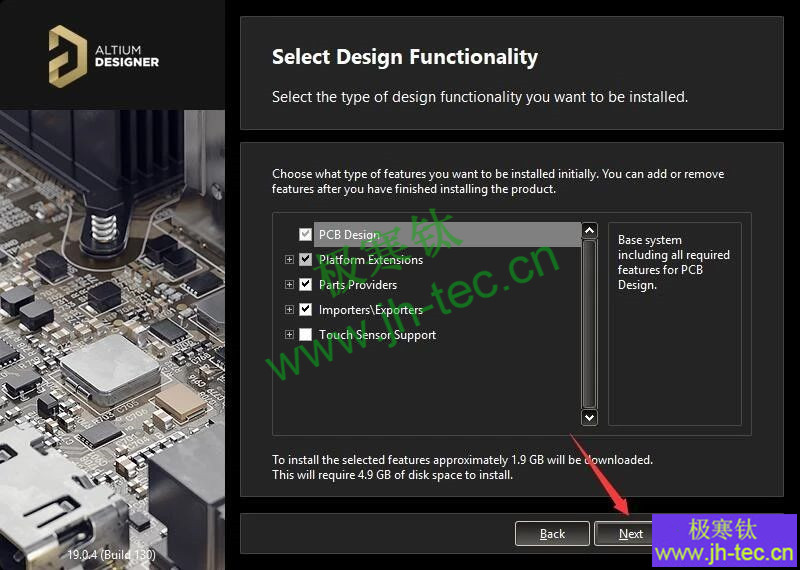The width and height of the screenshot is (800, 570).
Task: Click the Altium Designer logo
Action: click(104, 56)
